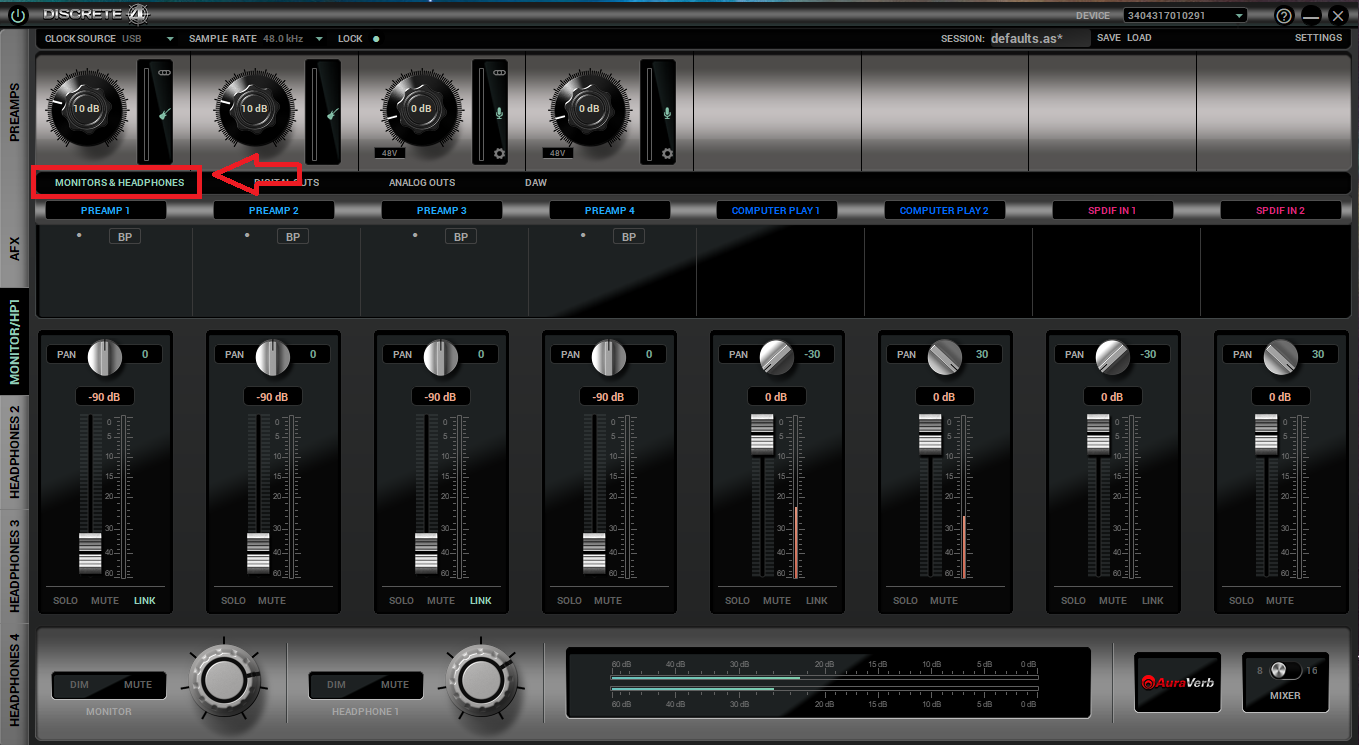Screen dimensions: 1359x745
Task: Click the Preamp 3 channel pan knob
Action: [441, 356]
